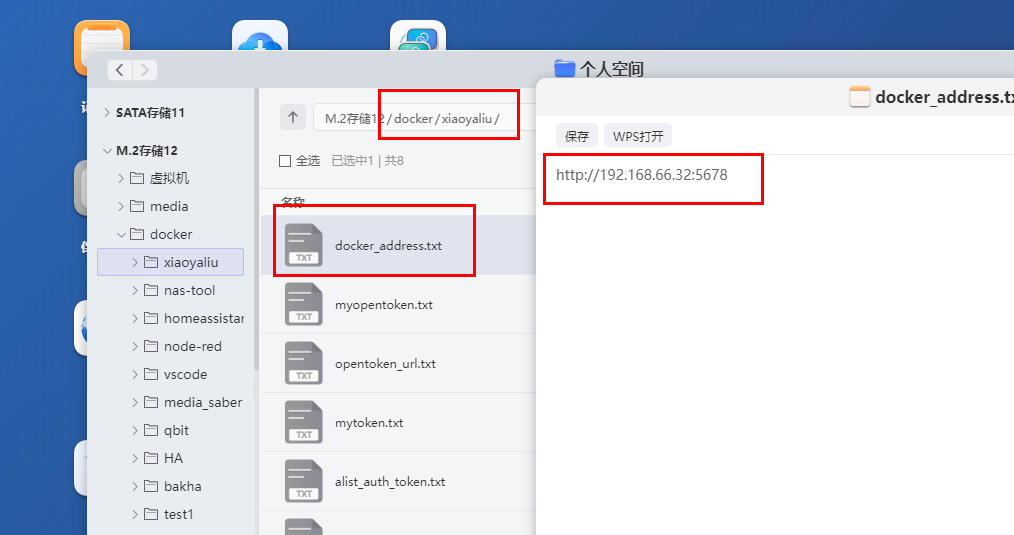Toggle the 全选 select-all checkbox
The height and width of the screenshot is (535, 1014).
(x=285, y=160)
